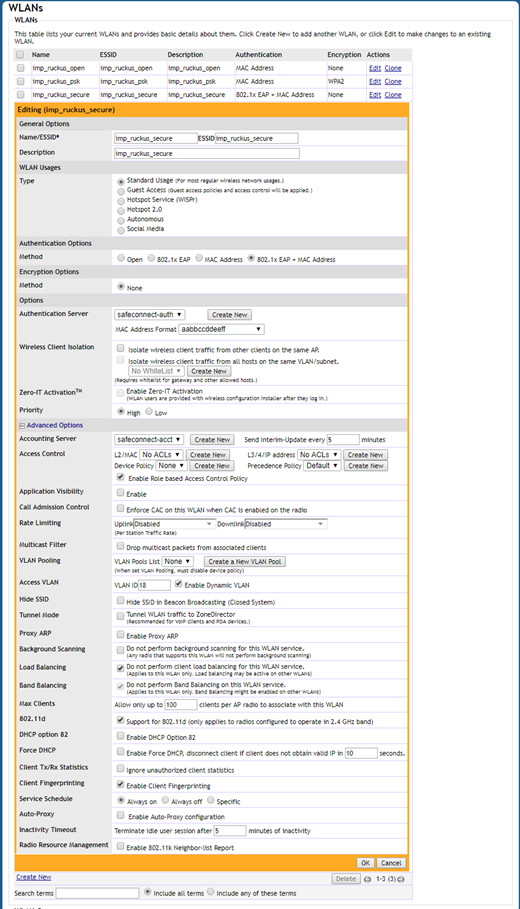Screen dimensions: 520x909
Task: Select Autonomous WLAN type
Action: (x=121, y=220)
